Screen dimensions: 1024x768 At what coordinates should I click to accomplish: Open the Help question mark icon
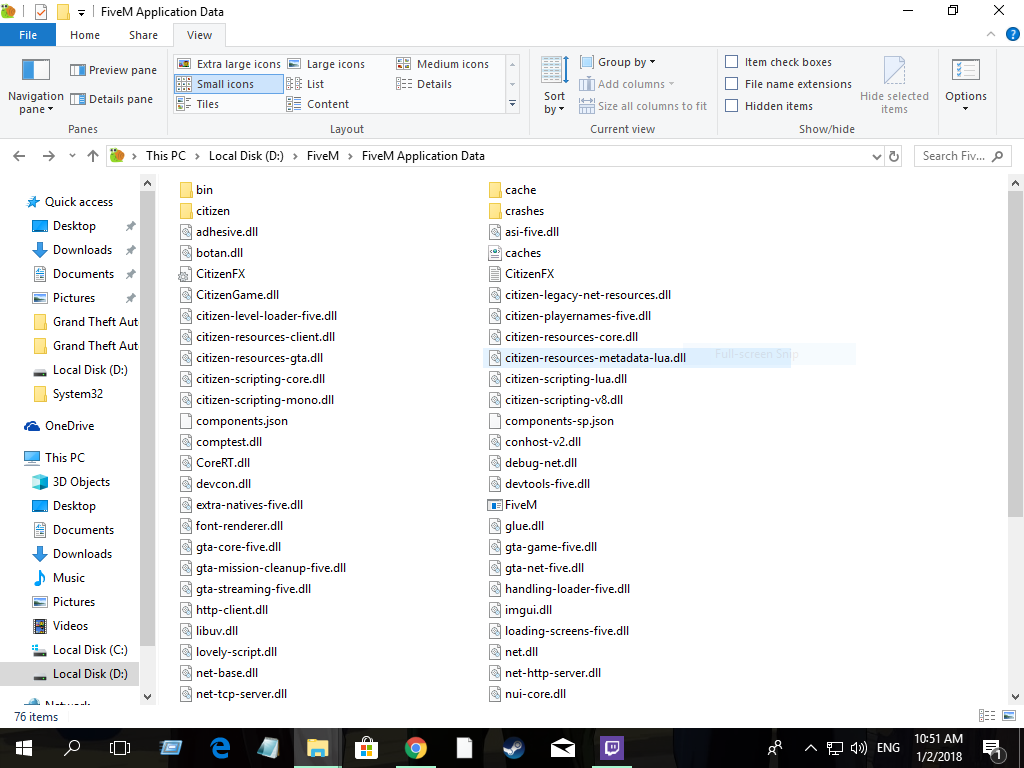(1012, 35)
